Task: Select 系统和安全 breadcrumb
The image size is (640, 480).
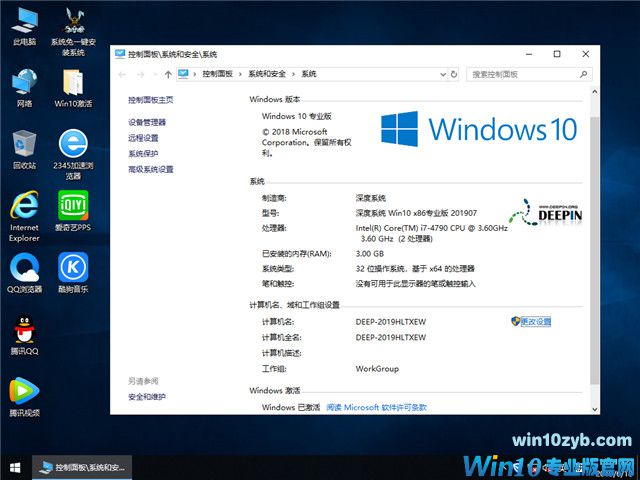Action: 267,74
